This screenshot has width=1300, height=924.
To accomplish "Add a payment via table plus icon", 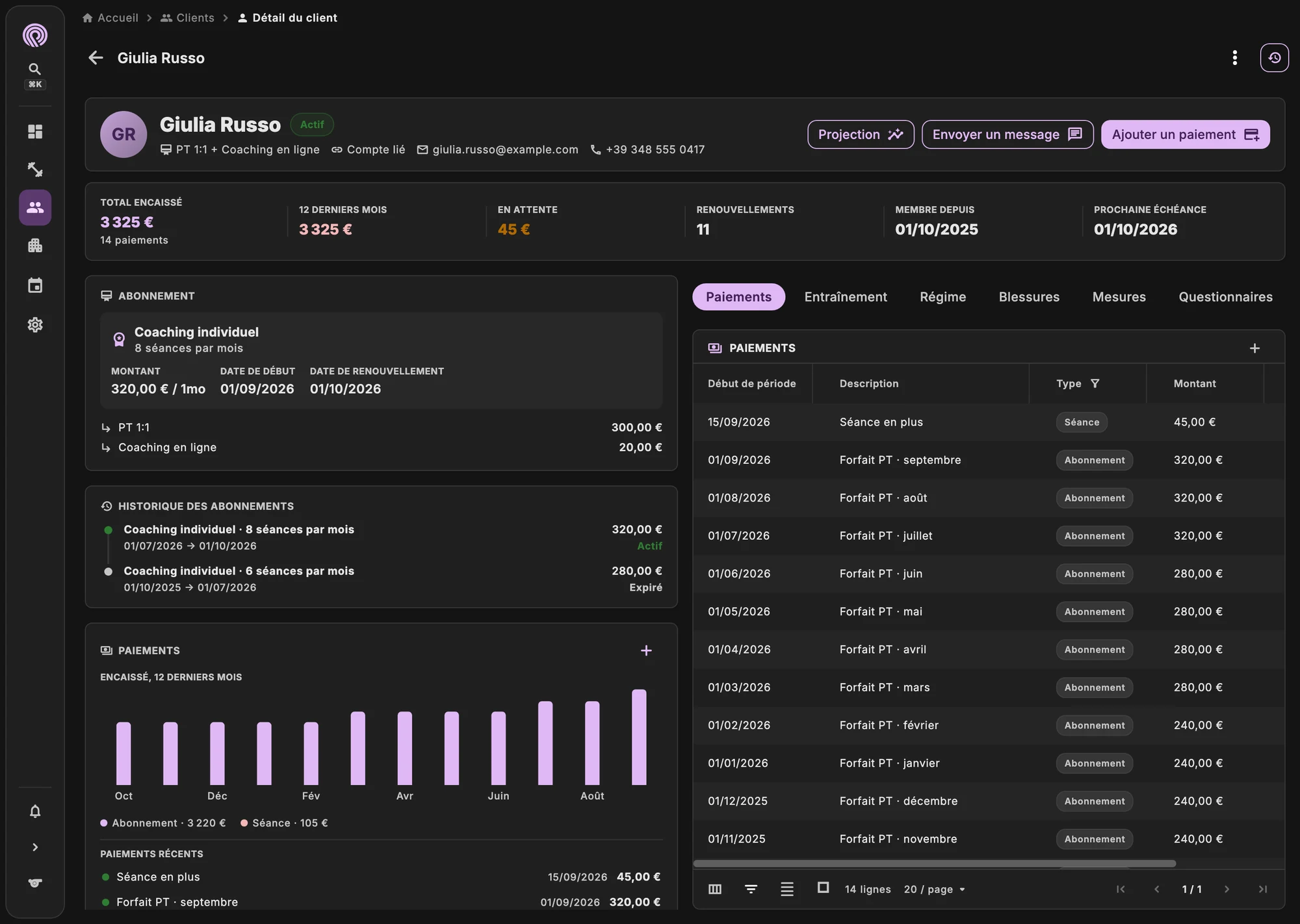I will pyautogui.click(x=1254, y=348).
